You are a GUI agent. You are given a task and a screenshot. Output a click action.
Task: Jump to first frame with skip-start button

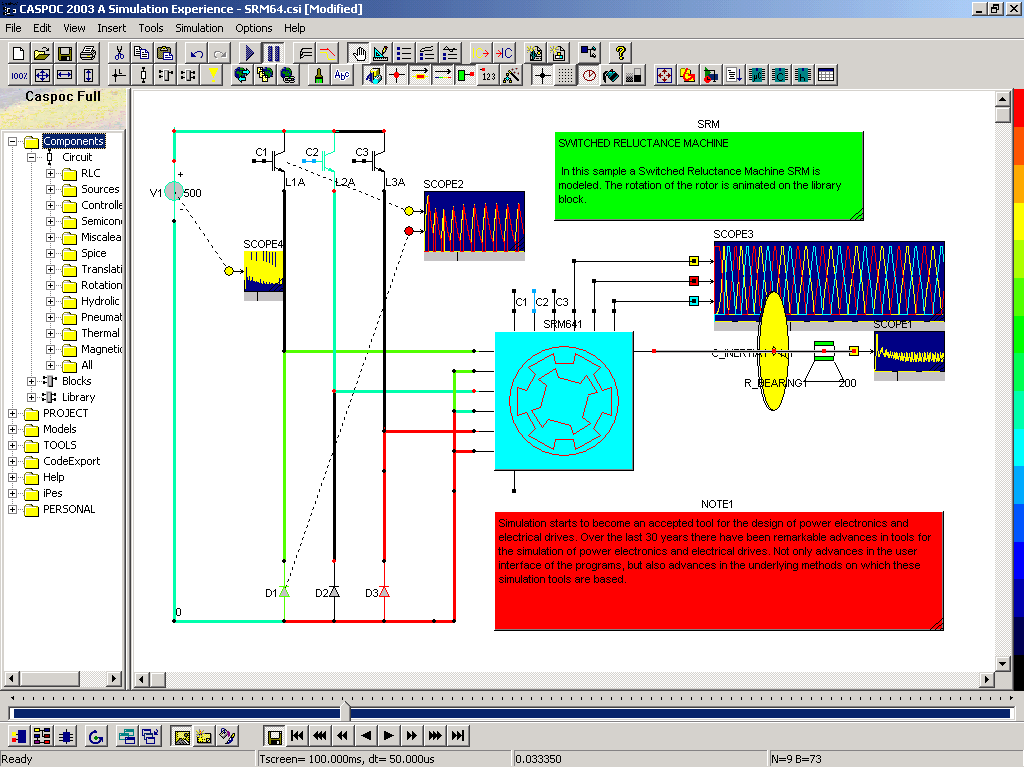pos(297,736)
